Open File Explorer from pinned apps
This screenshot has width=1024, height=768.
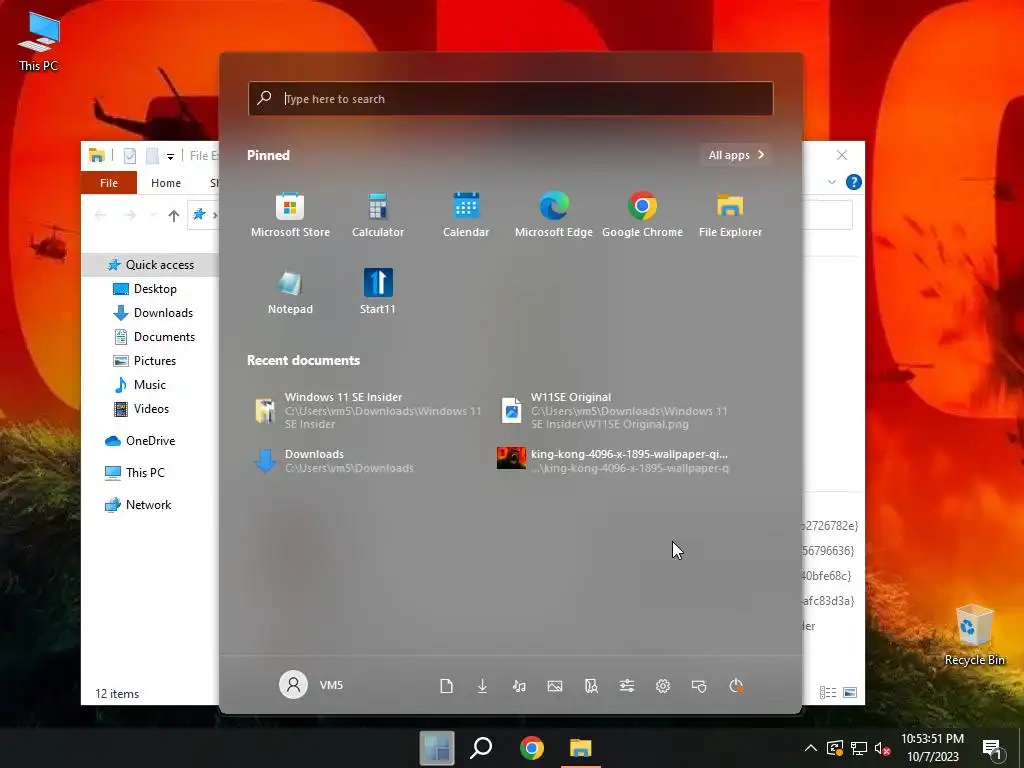730,215
